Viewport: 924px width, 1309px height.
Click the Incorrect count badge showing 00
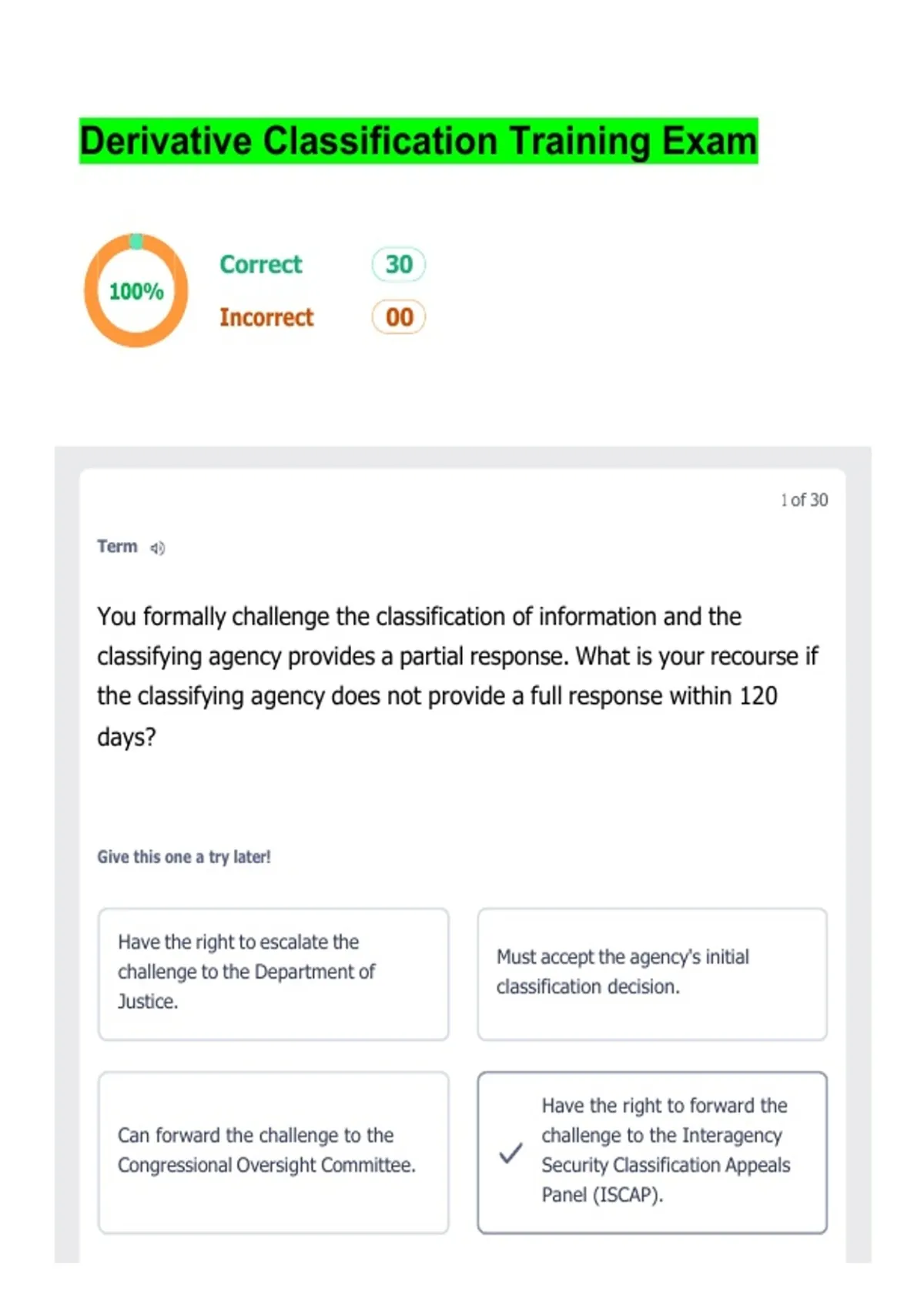tap(399, 317)
